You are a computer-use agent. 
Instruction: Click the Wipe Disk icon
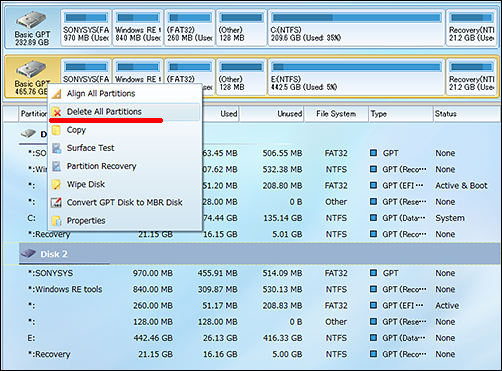pyautogui.click(x=57, y=185)
